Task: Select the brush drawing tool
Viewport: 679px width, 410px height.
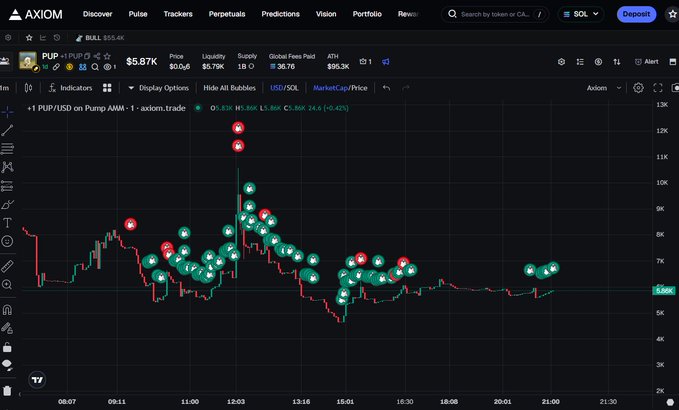Action: pos(7,204)
